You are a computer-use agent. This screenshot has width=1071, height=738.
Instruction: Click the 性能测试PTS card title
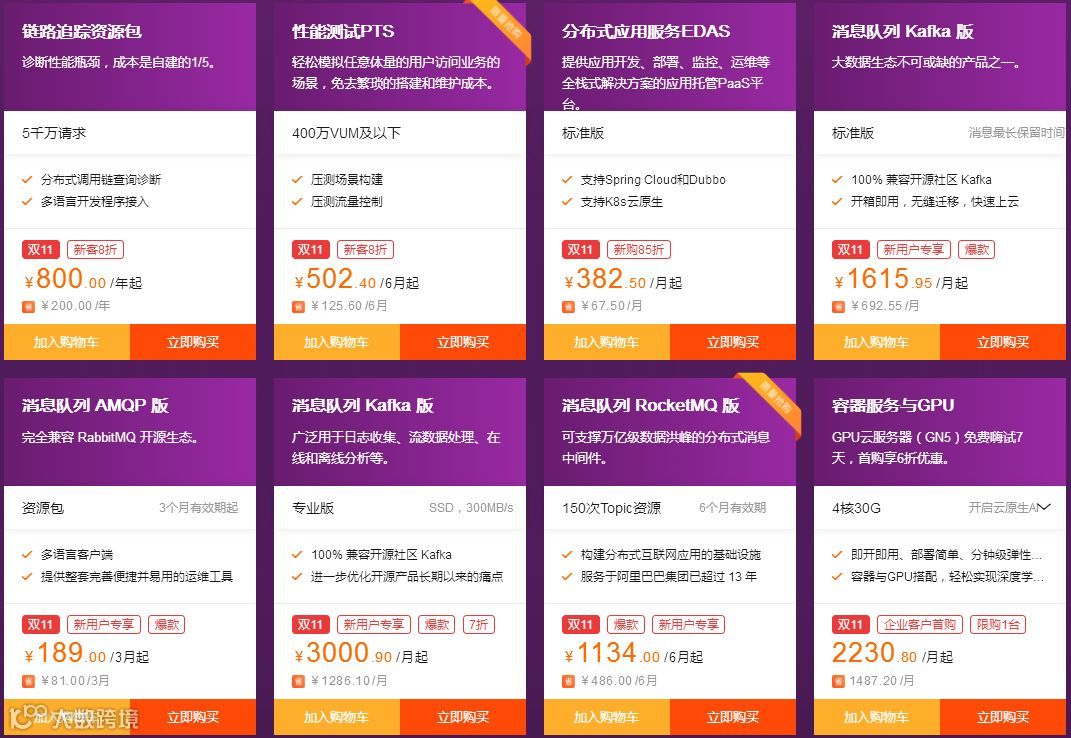[343, 31]
